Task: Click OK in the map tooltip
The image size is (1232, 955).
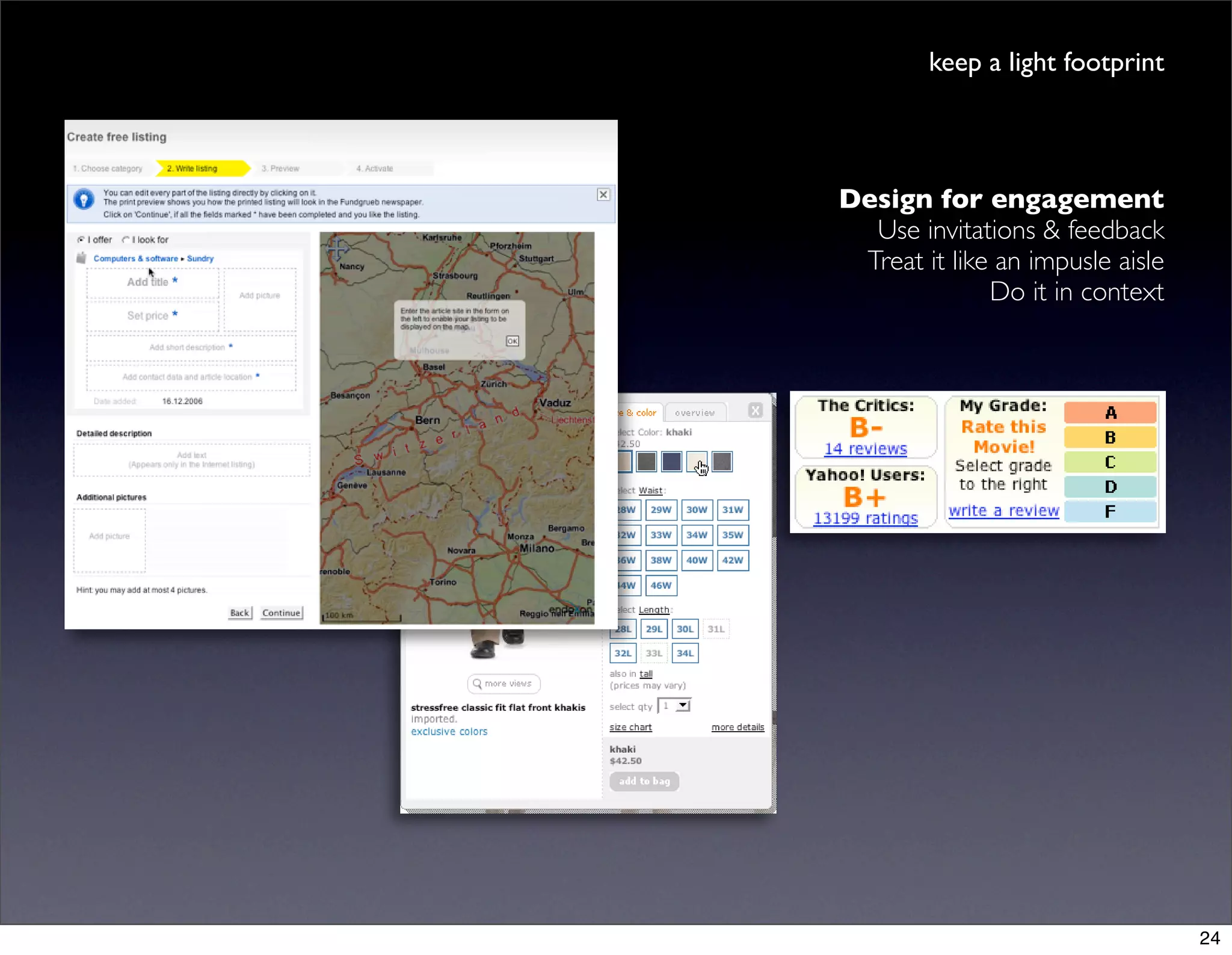Action: click(512, 341)
